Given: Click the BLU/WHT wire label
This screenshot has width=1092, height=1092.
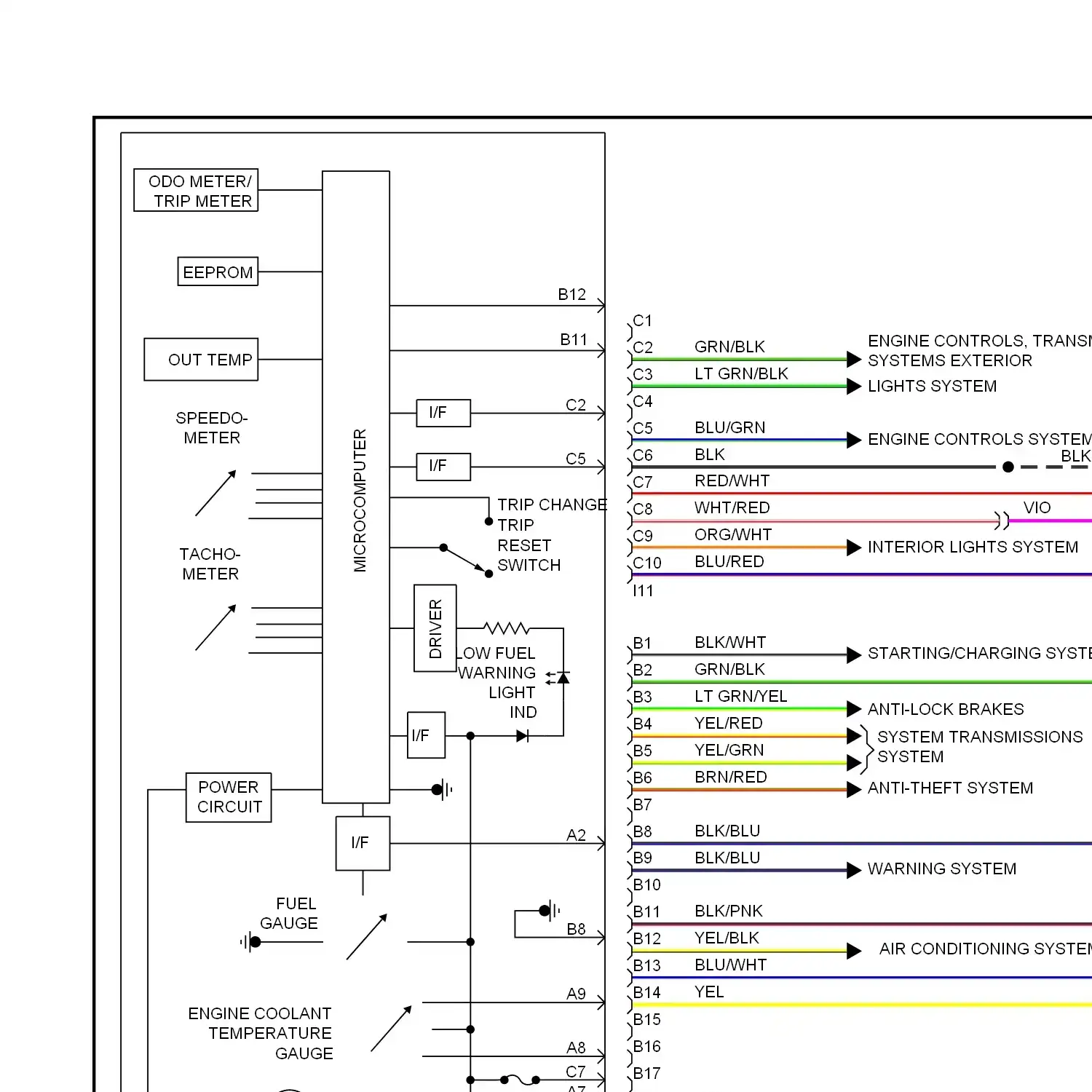Looking at the screenshot, I should coord(730,965).
